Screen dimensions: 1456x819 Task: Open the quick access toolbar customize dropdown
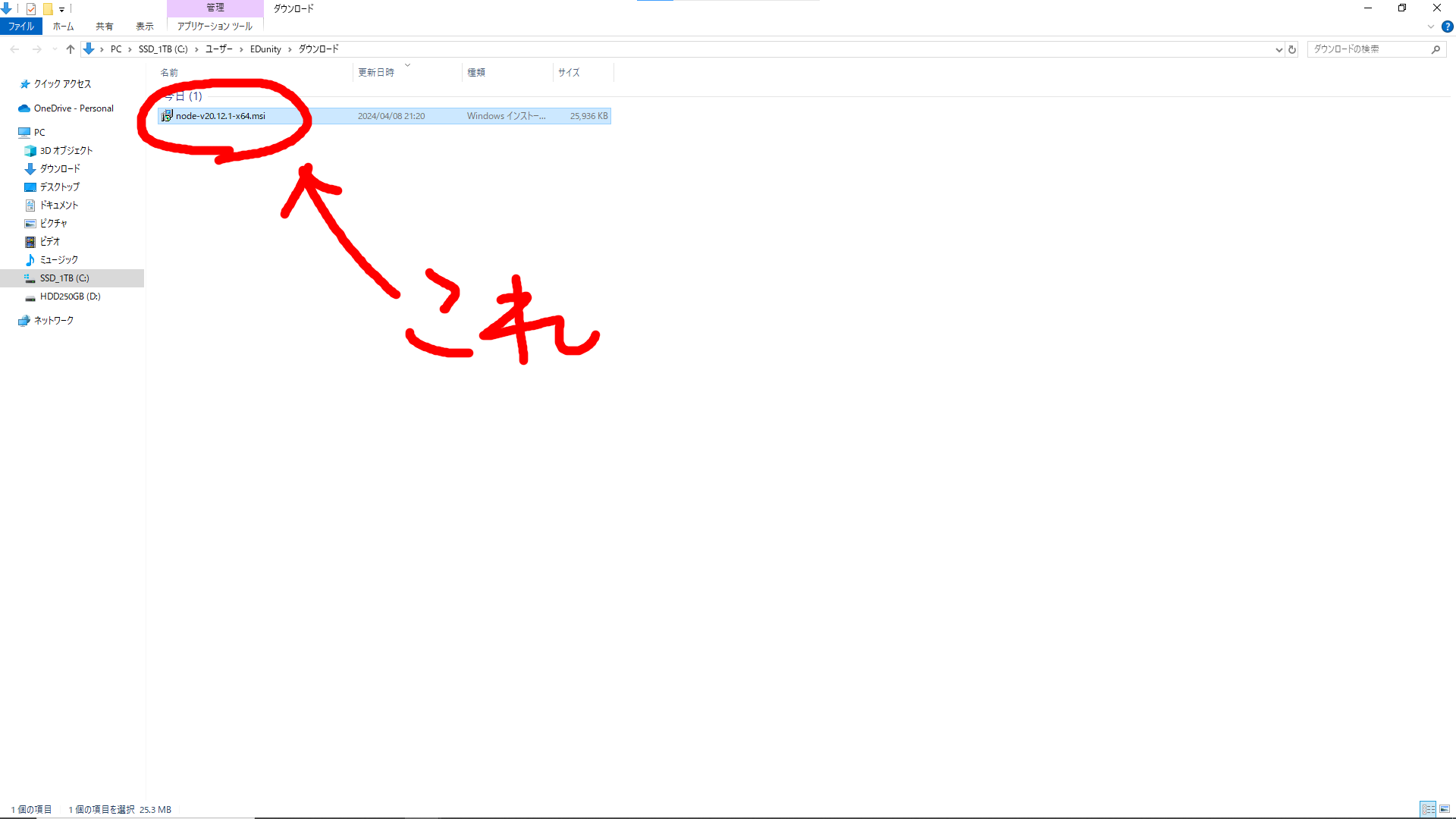pyautogui.click(x=61, y=9)
